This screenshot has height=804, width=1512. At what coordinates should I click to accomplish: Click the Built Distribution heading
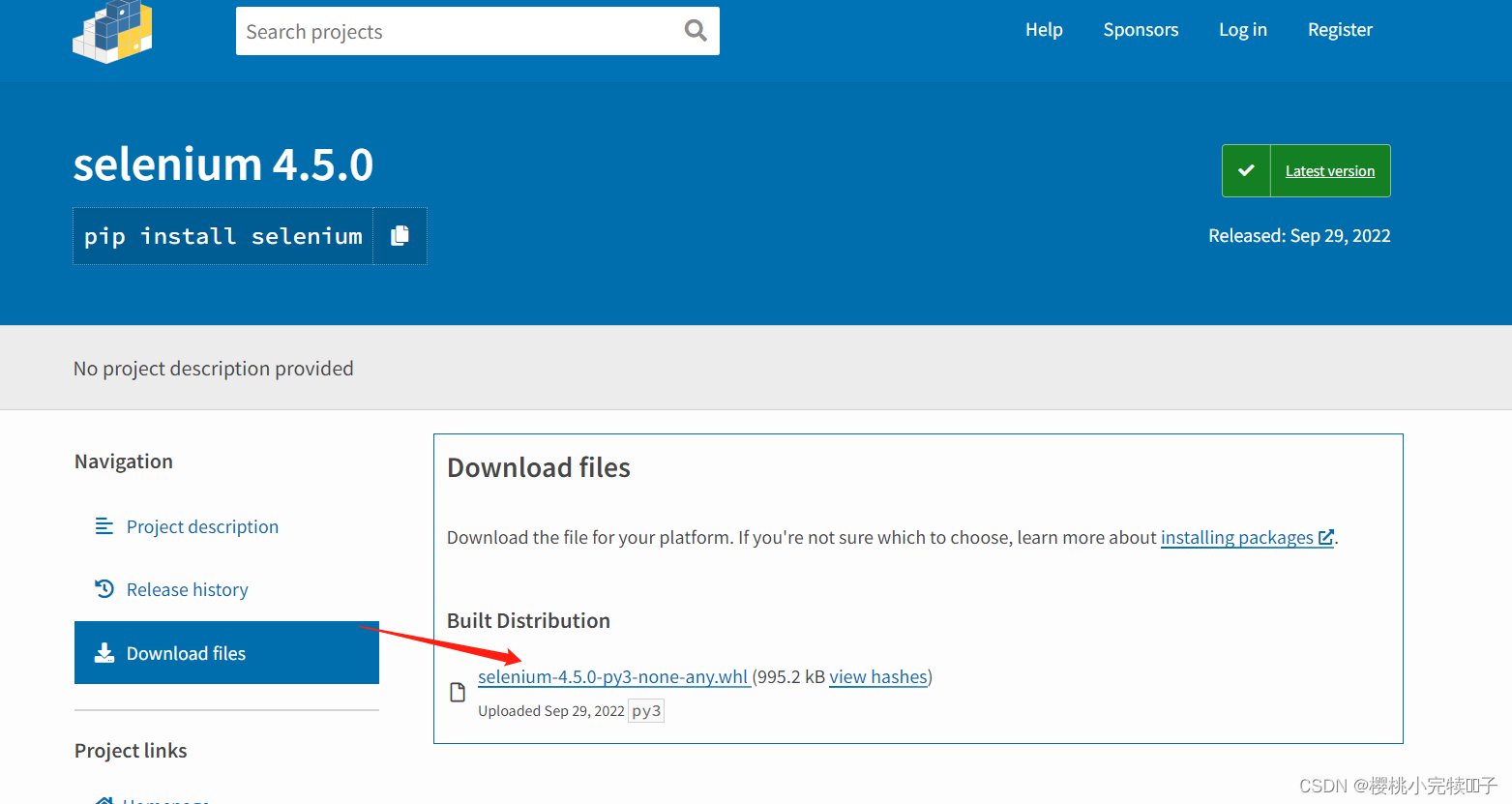click(528, 620)
